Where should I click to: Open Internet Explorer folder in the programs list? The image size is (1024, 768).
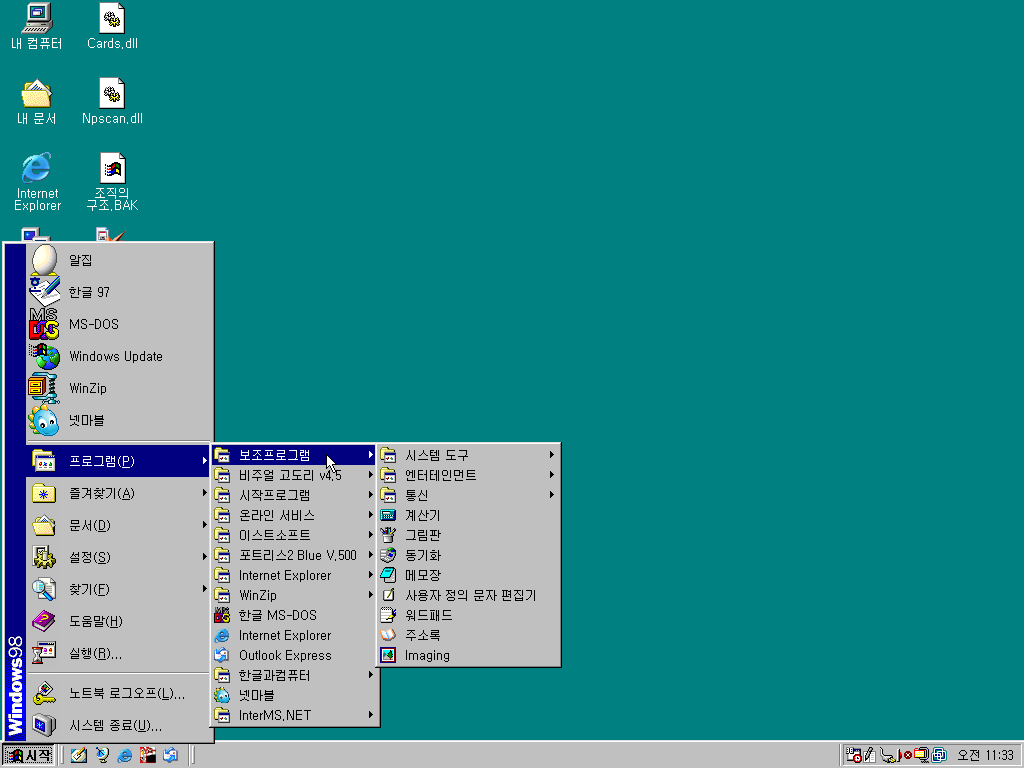click(x=294, y=575)
